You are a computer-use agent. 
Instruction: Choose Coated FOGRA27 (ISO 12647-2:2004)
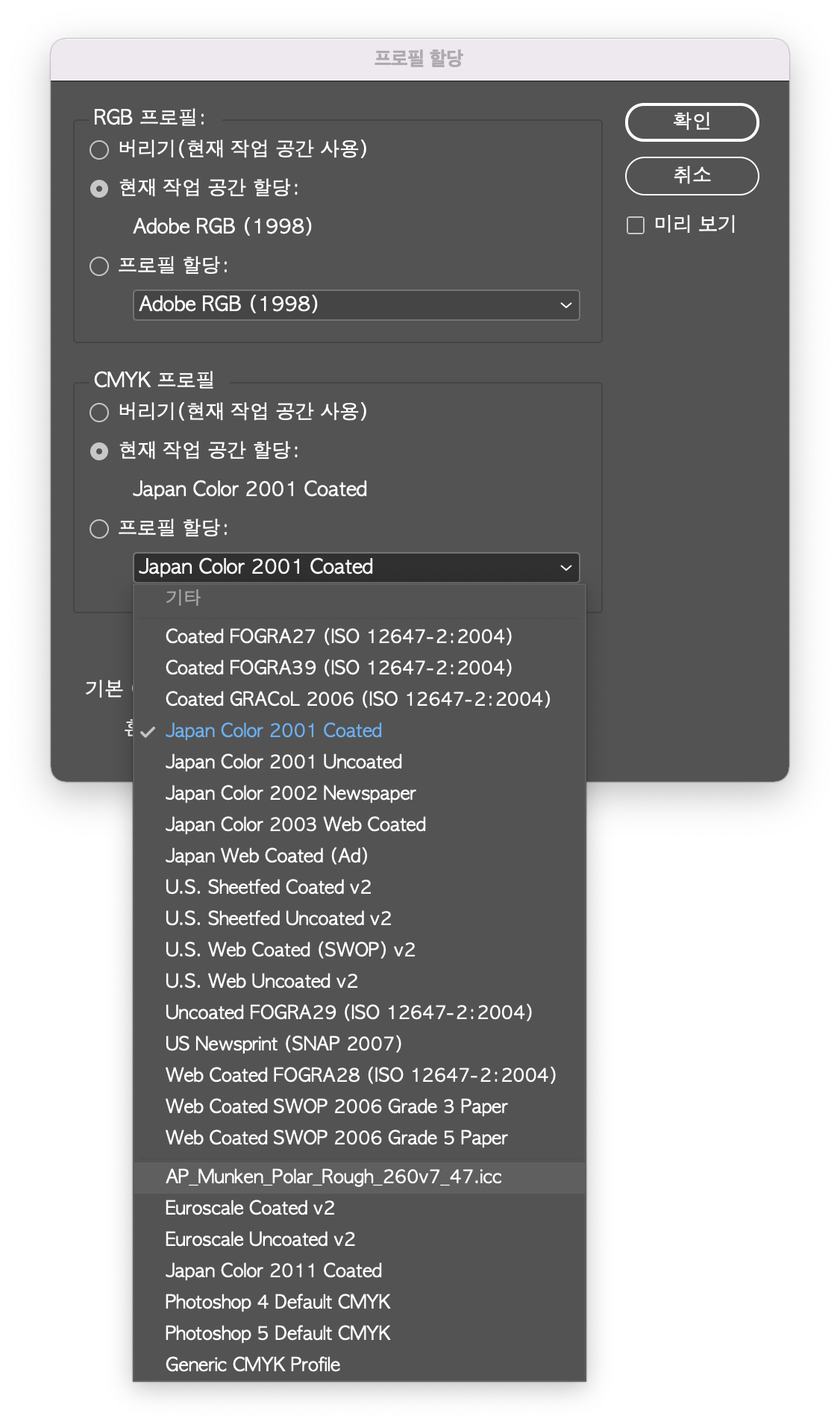pos(360,636)
